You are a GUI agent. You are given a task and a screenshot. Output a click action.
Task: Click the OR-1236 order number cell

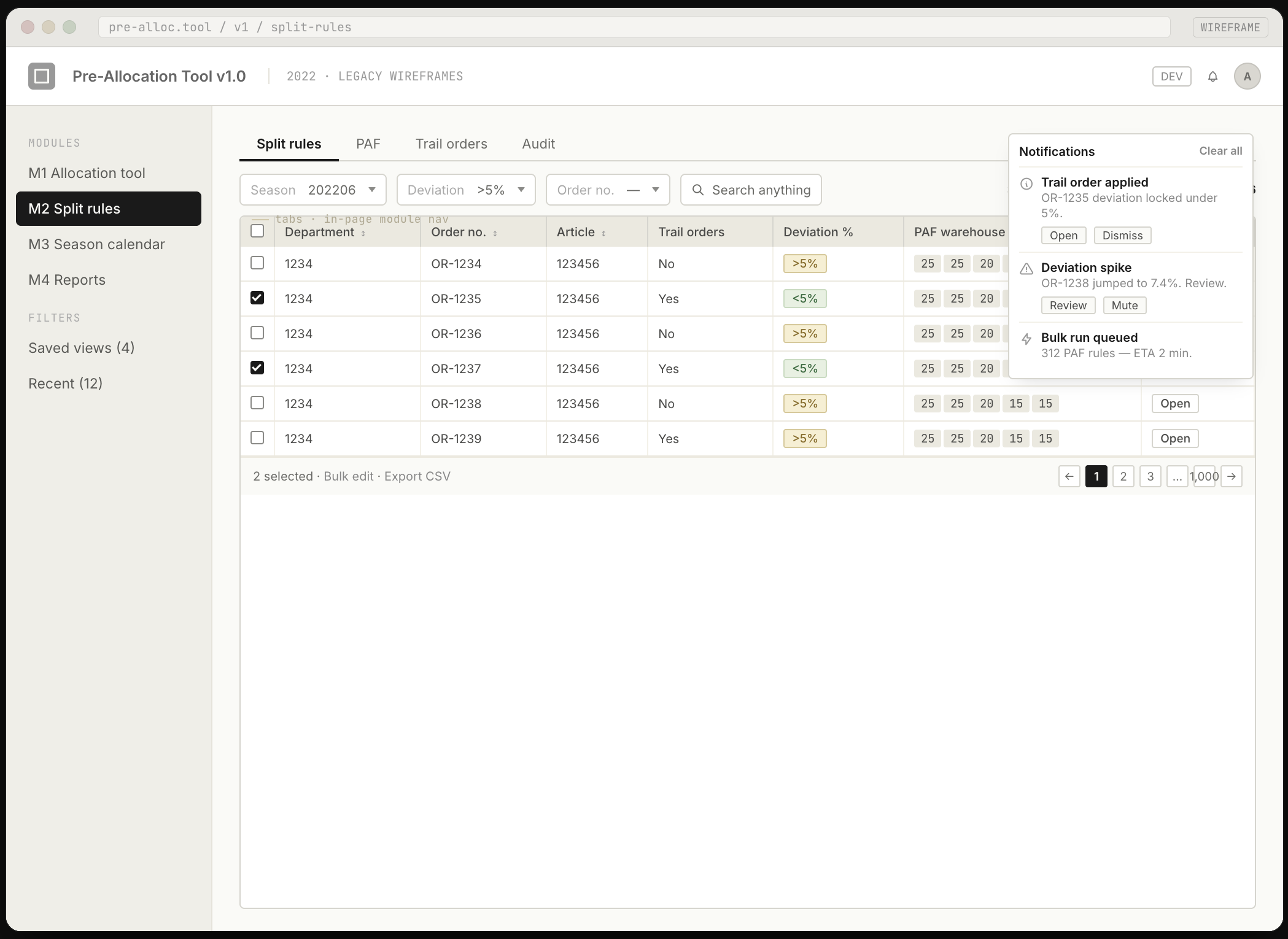point(483,334)
